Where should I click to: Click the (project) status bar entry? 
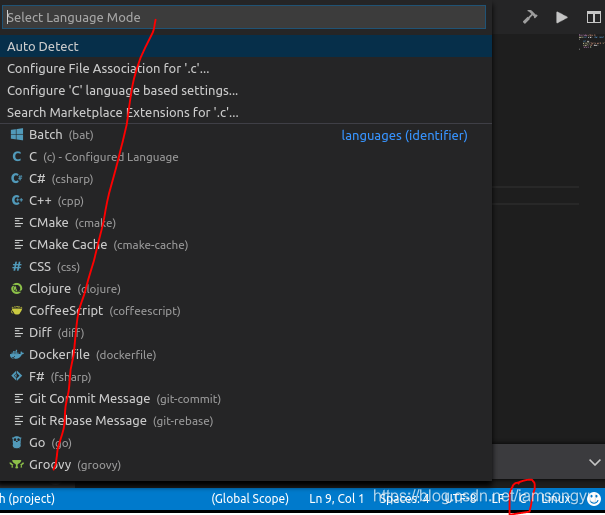28,499
